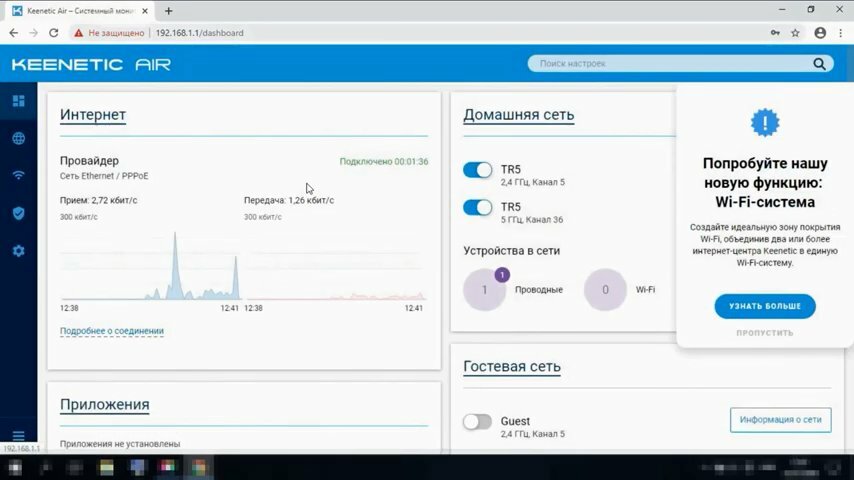Enable the Guest network switch

click(x=478, y=422)
